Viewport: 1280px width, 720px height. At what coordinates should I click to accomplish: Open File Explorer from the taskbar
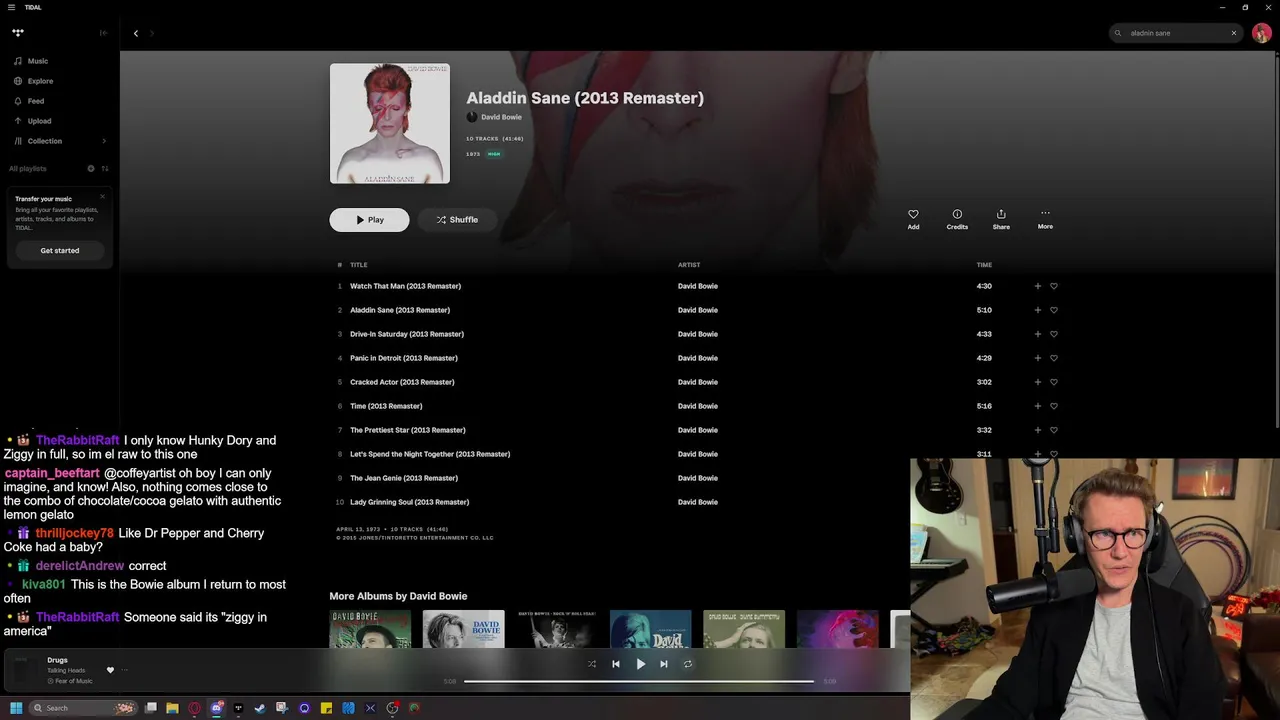pos(172,708)
